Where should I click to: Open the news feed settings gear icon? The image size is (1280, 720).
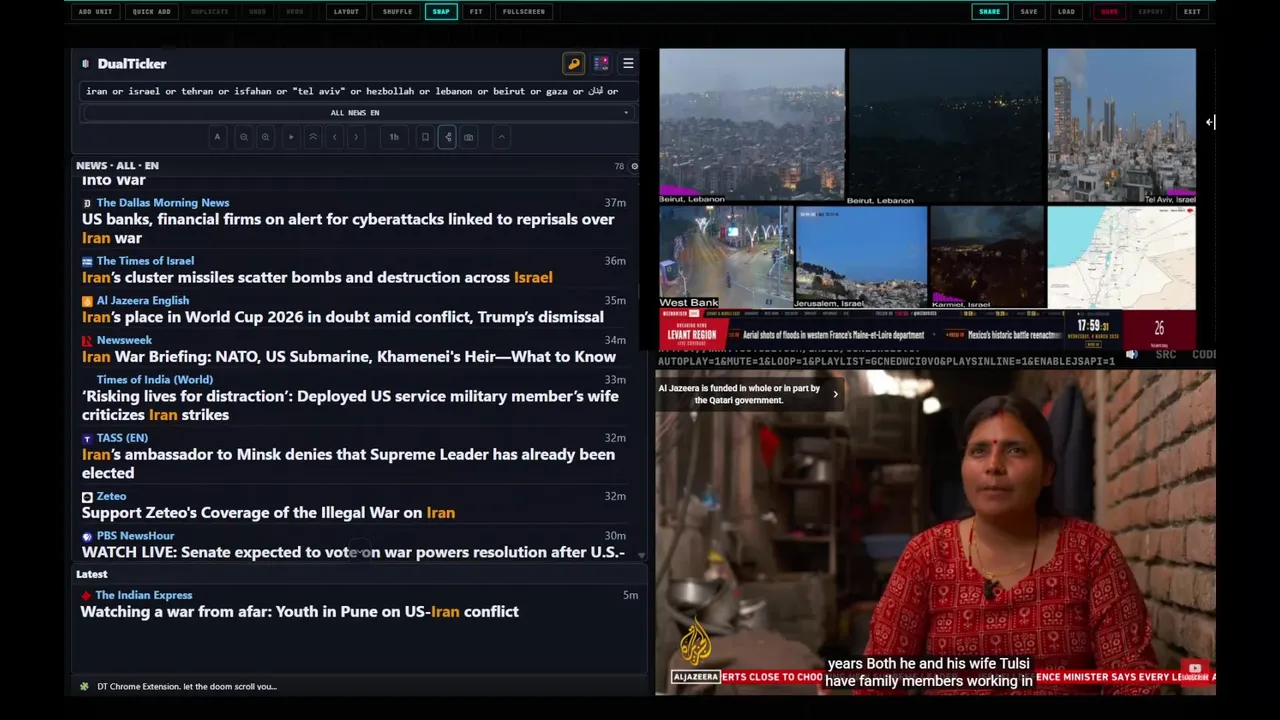click(634, 166)
